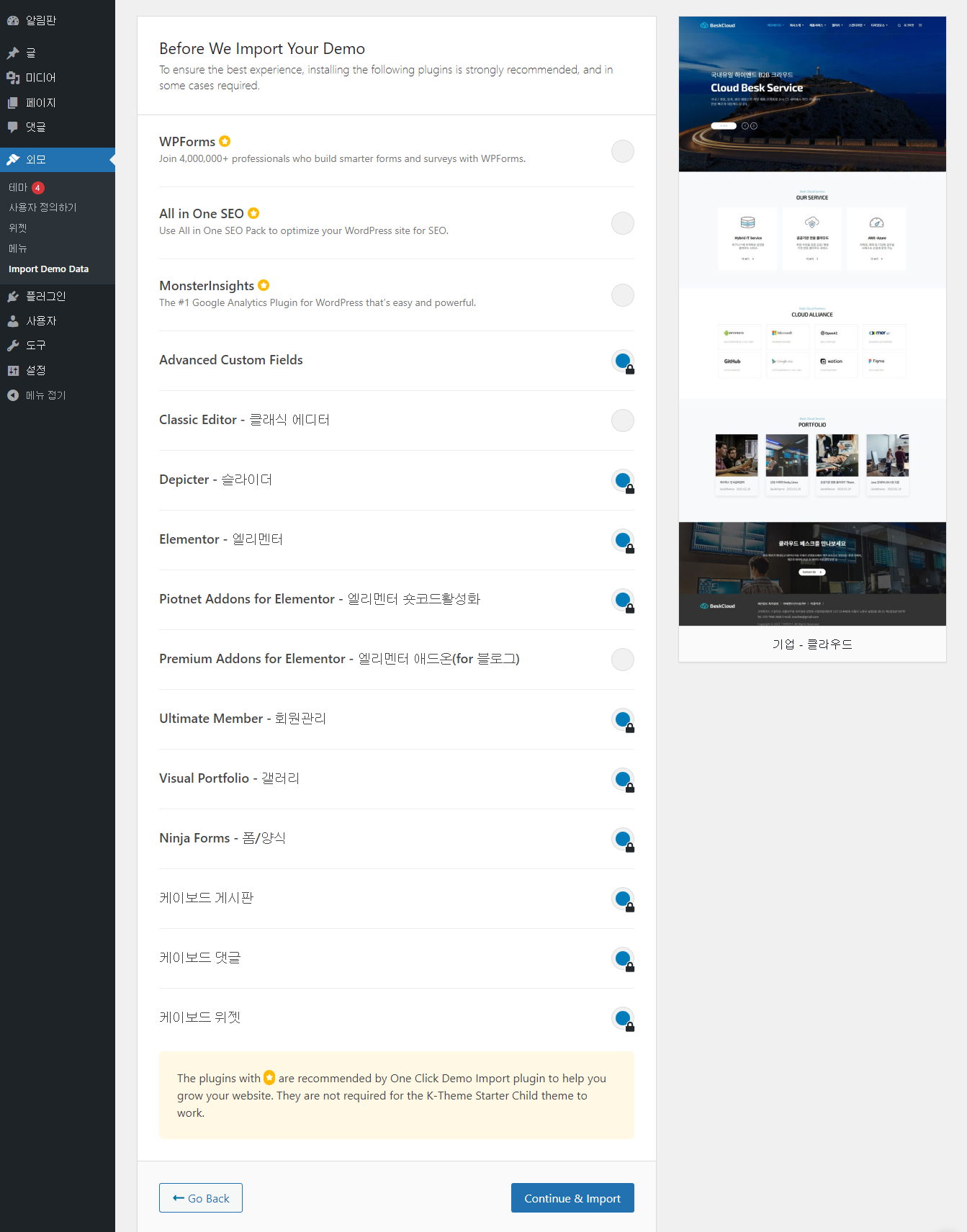Viewport: 967px width, 1232px height.
Task: Open the 사용자 users menu
Action: 58,321
